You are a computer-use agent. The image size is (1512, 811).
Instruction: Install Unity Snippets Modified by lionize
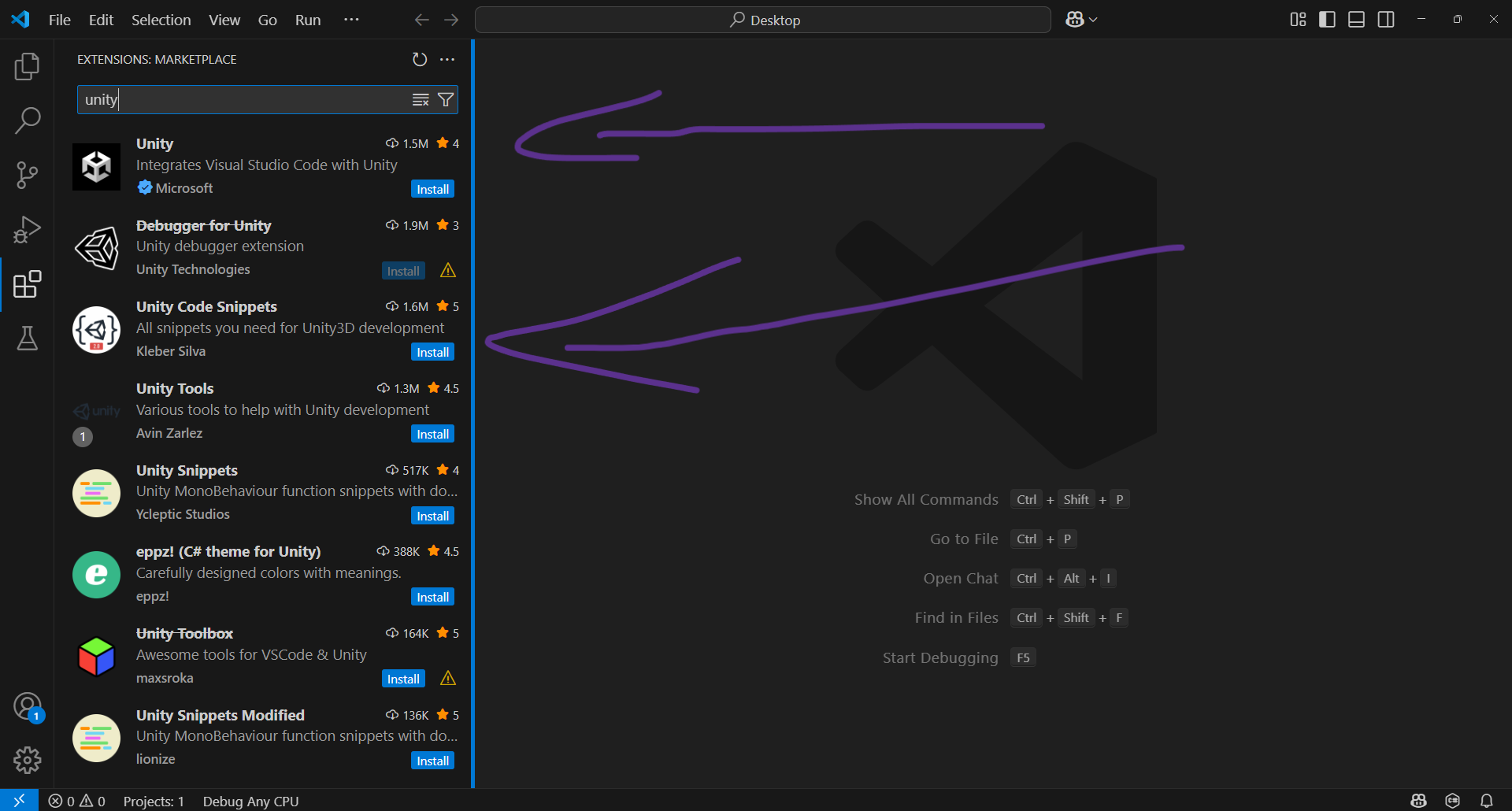(x=432, y=761)
